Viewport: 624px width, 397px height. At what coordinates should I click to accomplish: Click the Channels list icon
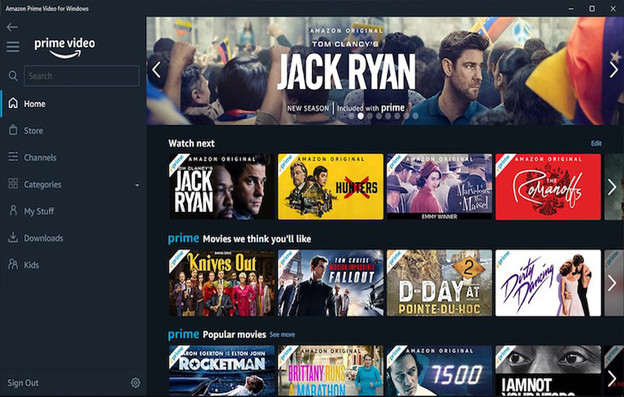[13, 157]
